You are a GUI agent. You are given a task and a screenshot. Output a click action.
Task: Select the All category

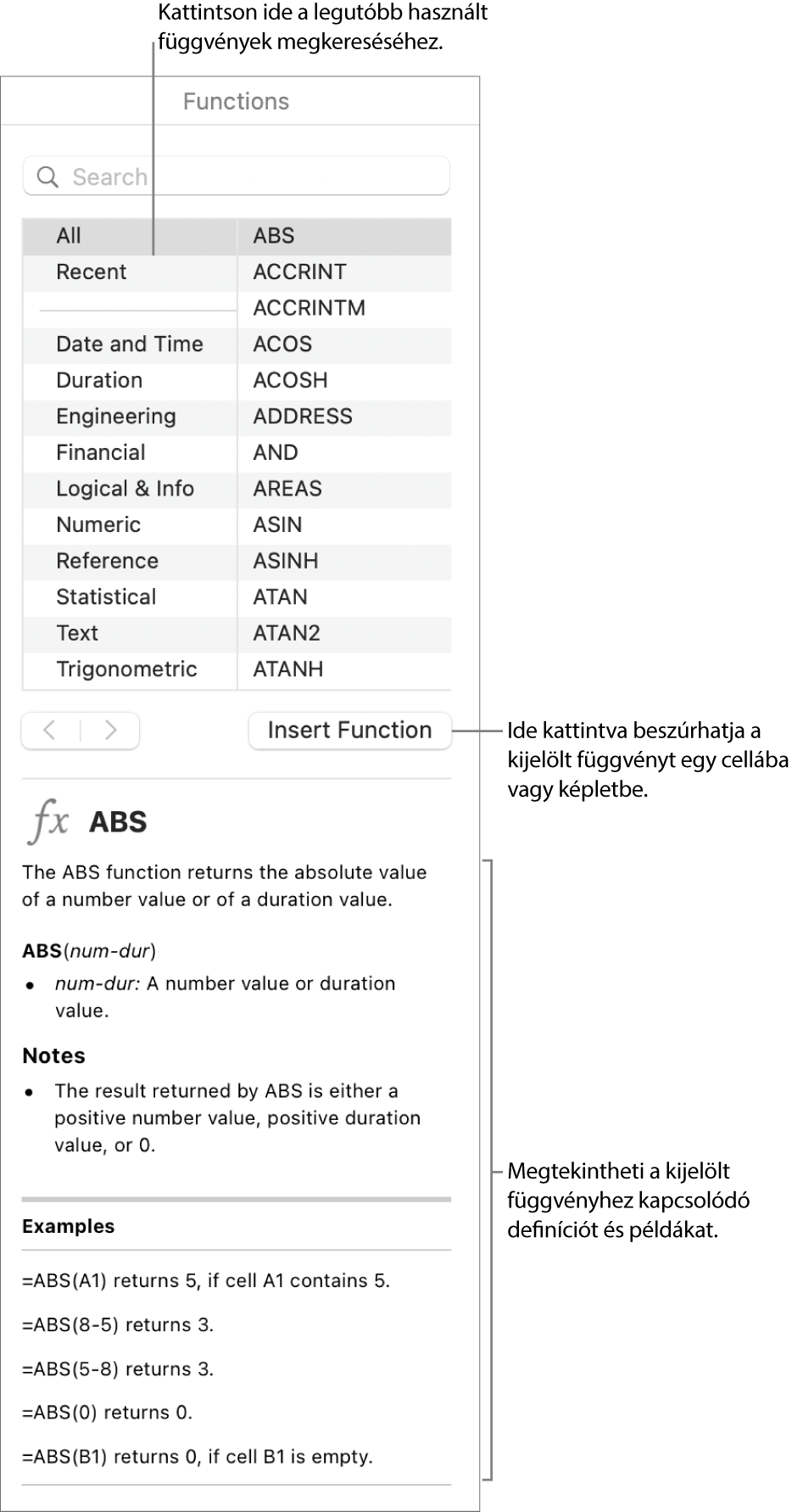pos(70,236)
